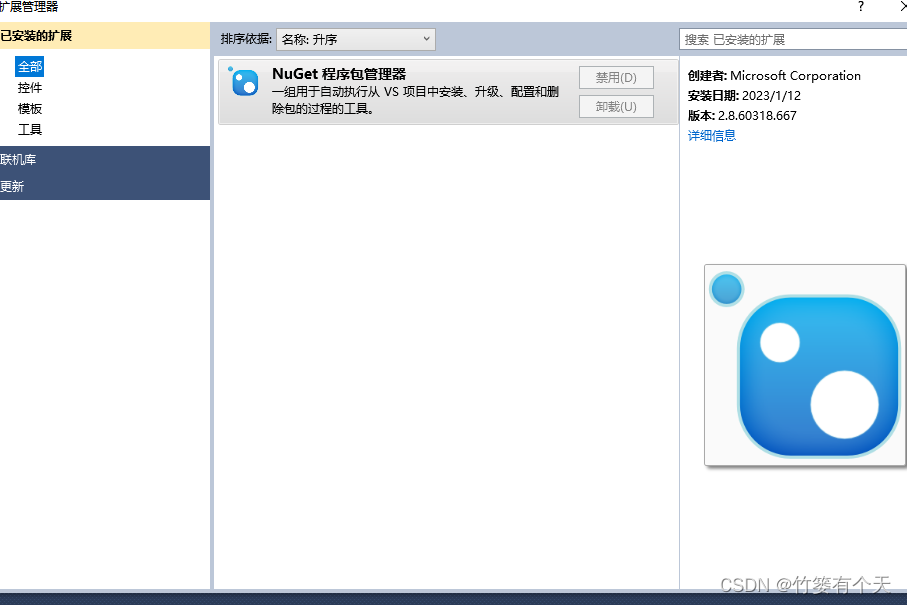This screenshot has height=605, width=907.
Task: Click the large NuGet logo preview image
Action: pos(805,365)
